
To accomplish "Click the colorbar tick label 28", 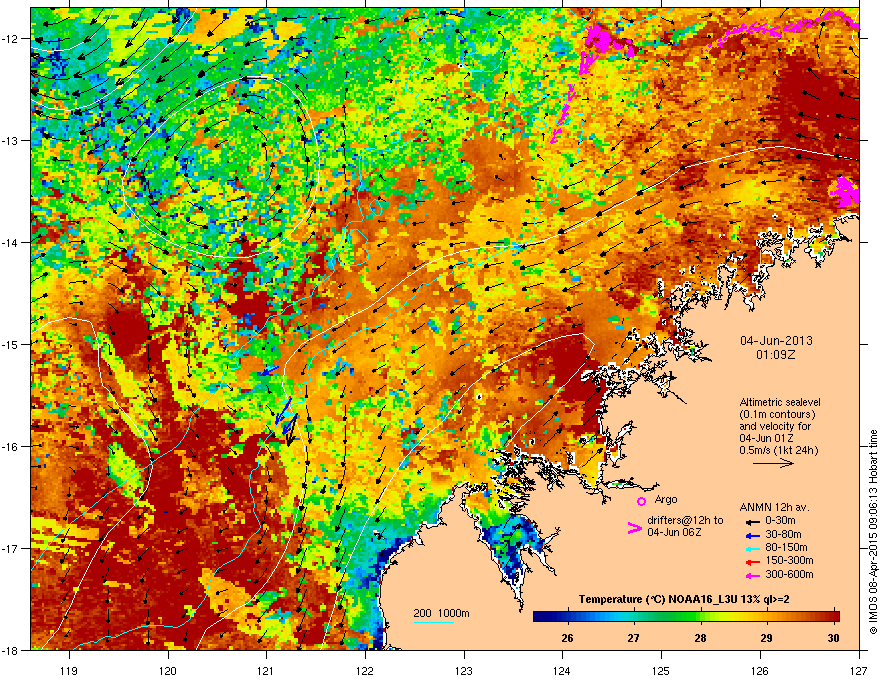I will click(x=700, y=638).
